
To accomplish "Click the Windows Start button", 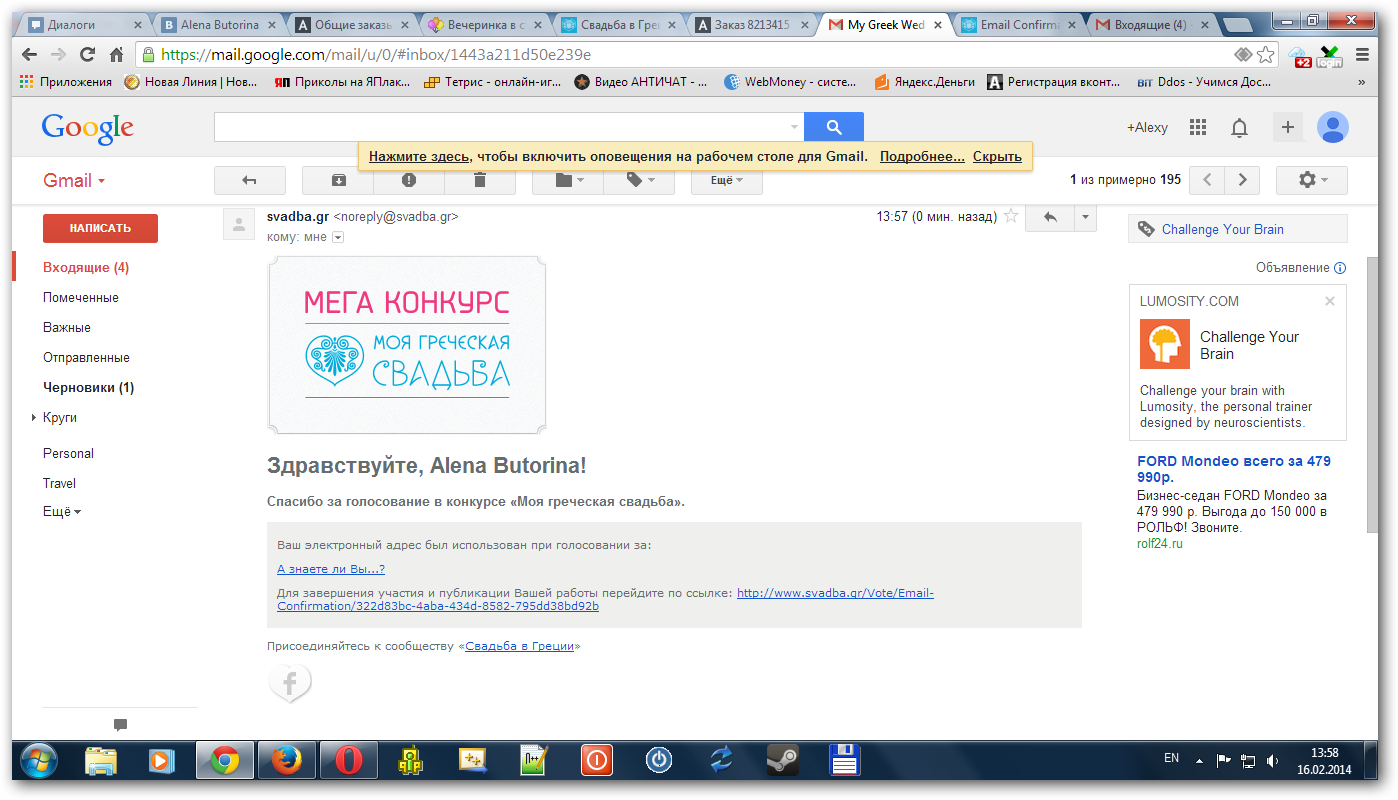I will [39, 761].
